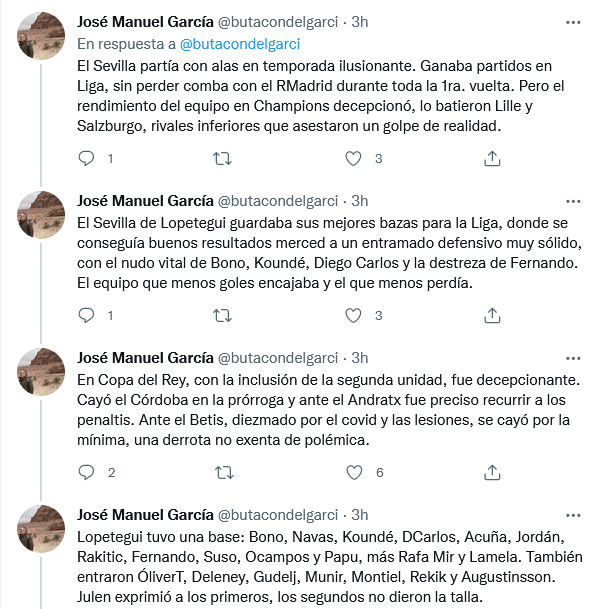
Task: Reply to the Sevilla de Lopetegui tweet
Action: (x=86, y=315)
